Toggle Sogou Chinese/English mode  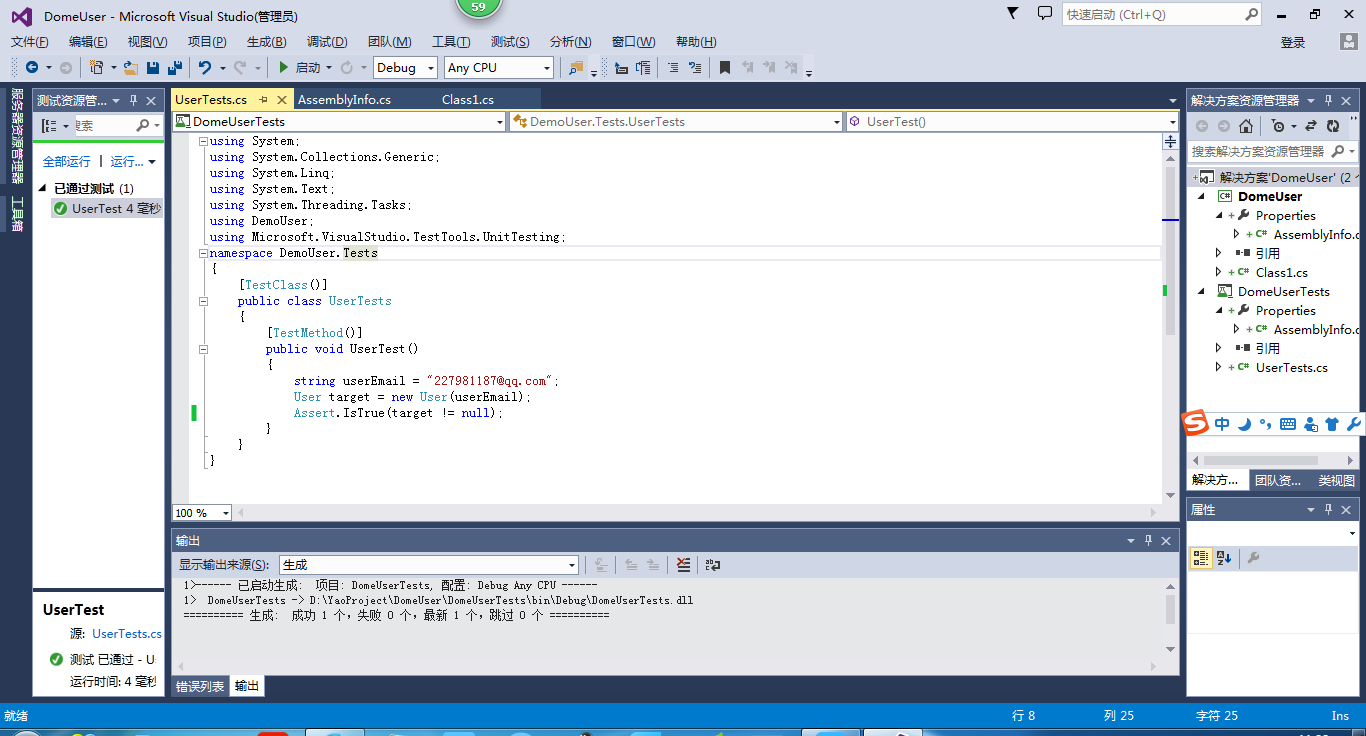click(1222, 424)
